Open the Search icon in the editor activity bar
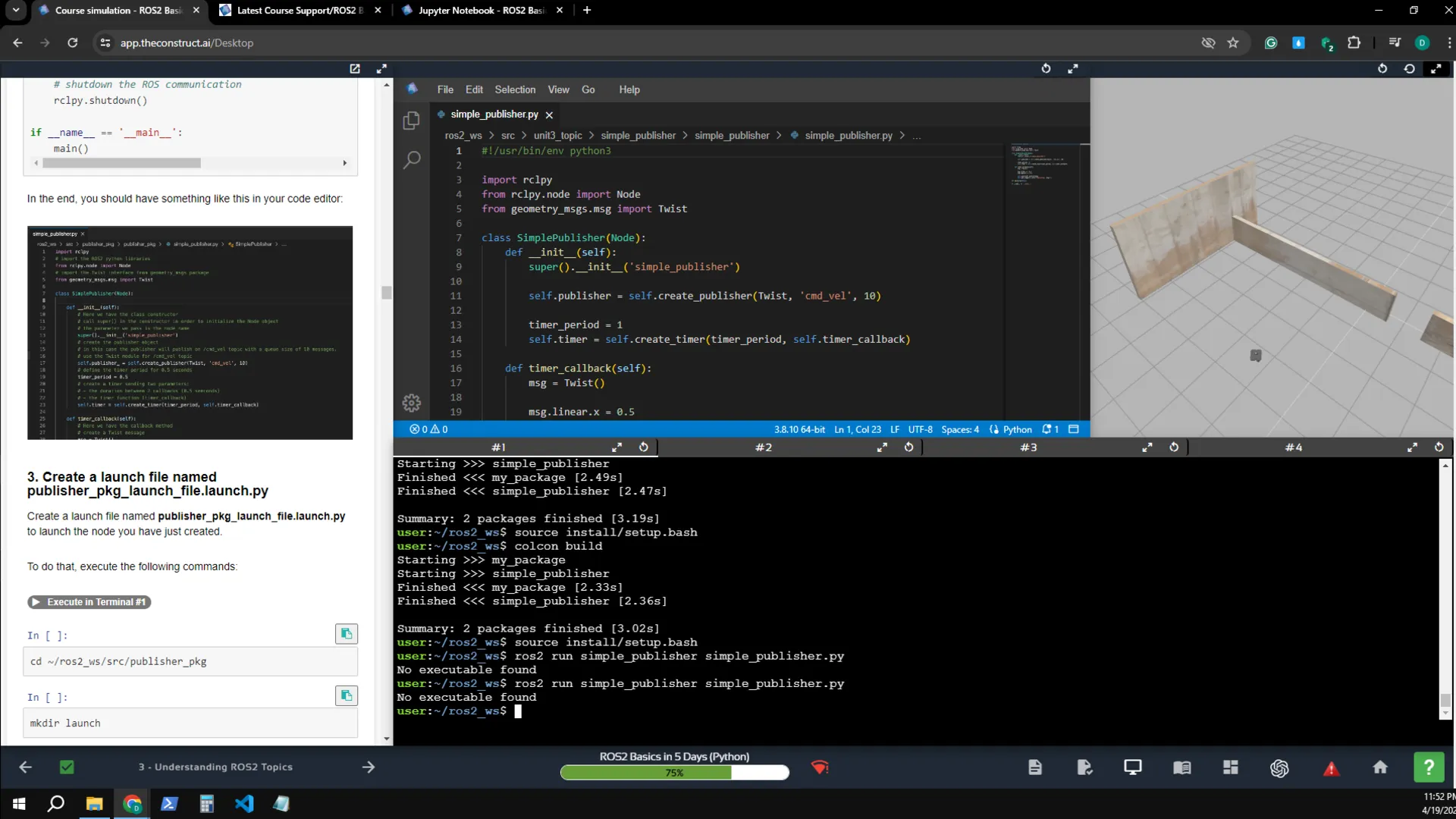The image size is (1456, 819). click(x=411, y=159)
